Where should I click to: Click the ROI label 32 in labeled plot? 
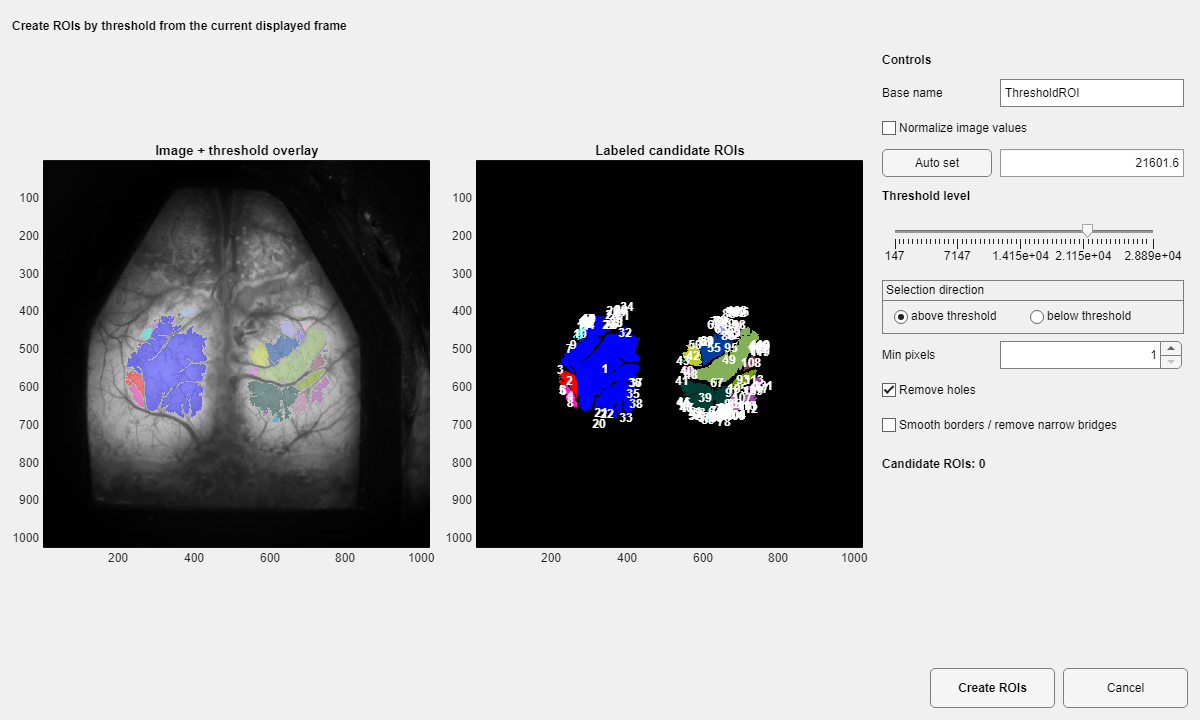[625, 333]
